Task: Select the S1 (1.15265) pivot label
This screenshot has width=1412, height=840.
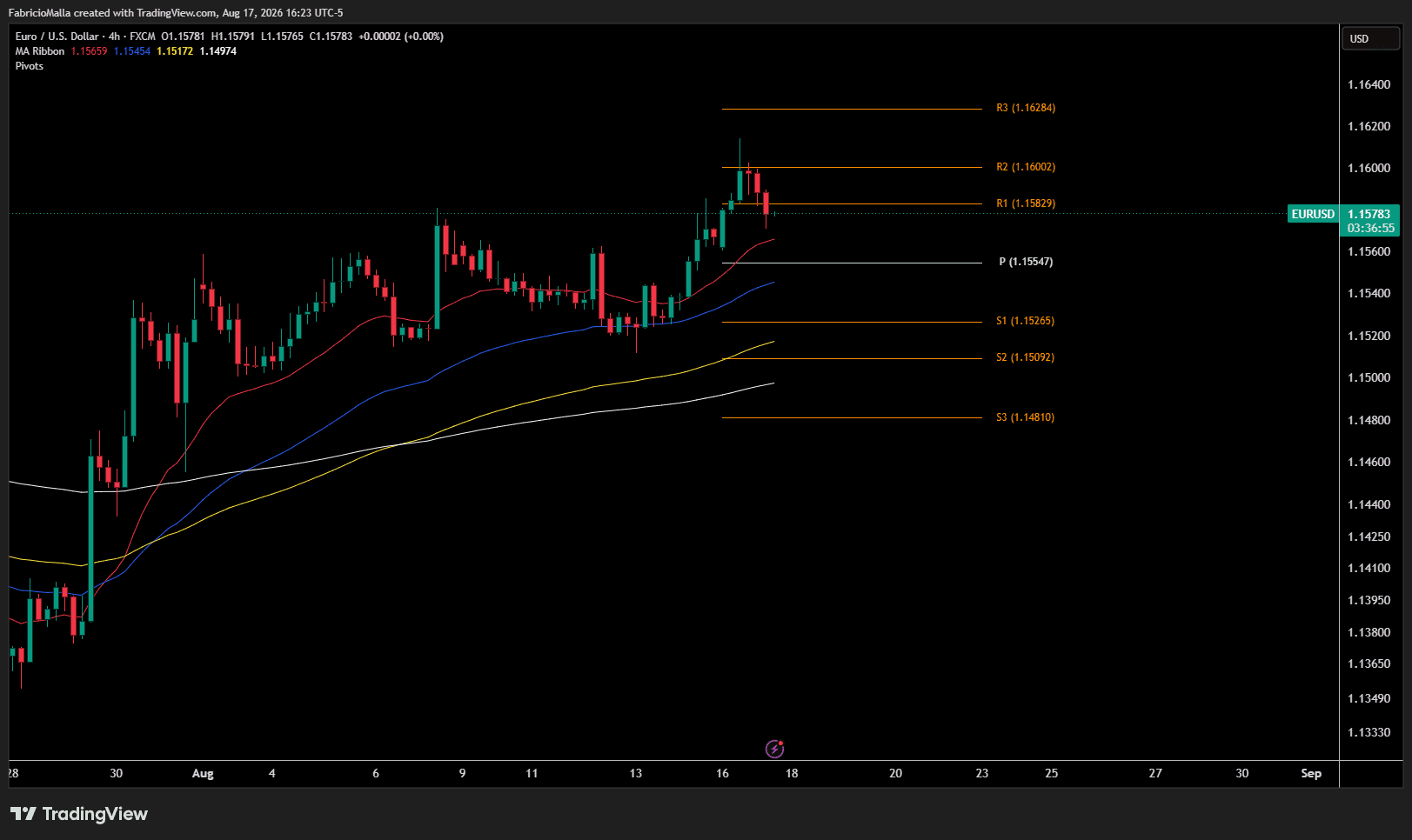Action: 1025,321
